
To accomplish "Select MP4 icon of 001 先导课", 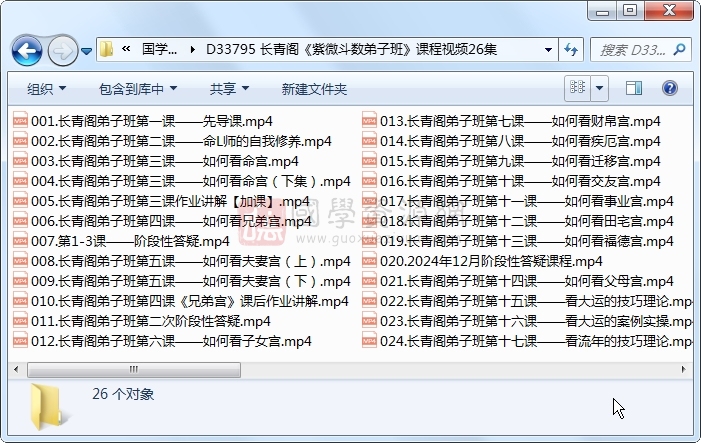I will [x=20, y=121].
